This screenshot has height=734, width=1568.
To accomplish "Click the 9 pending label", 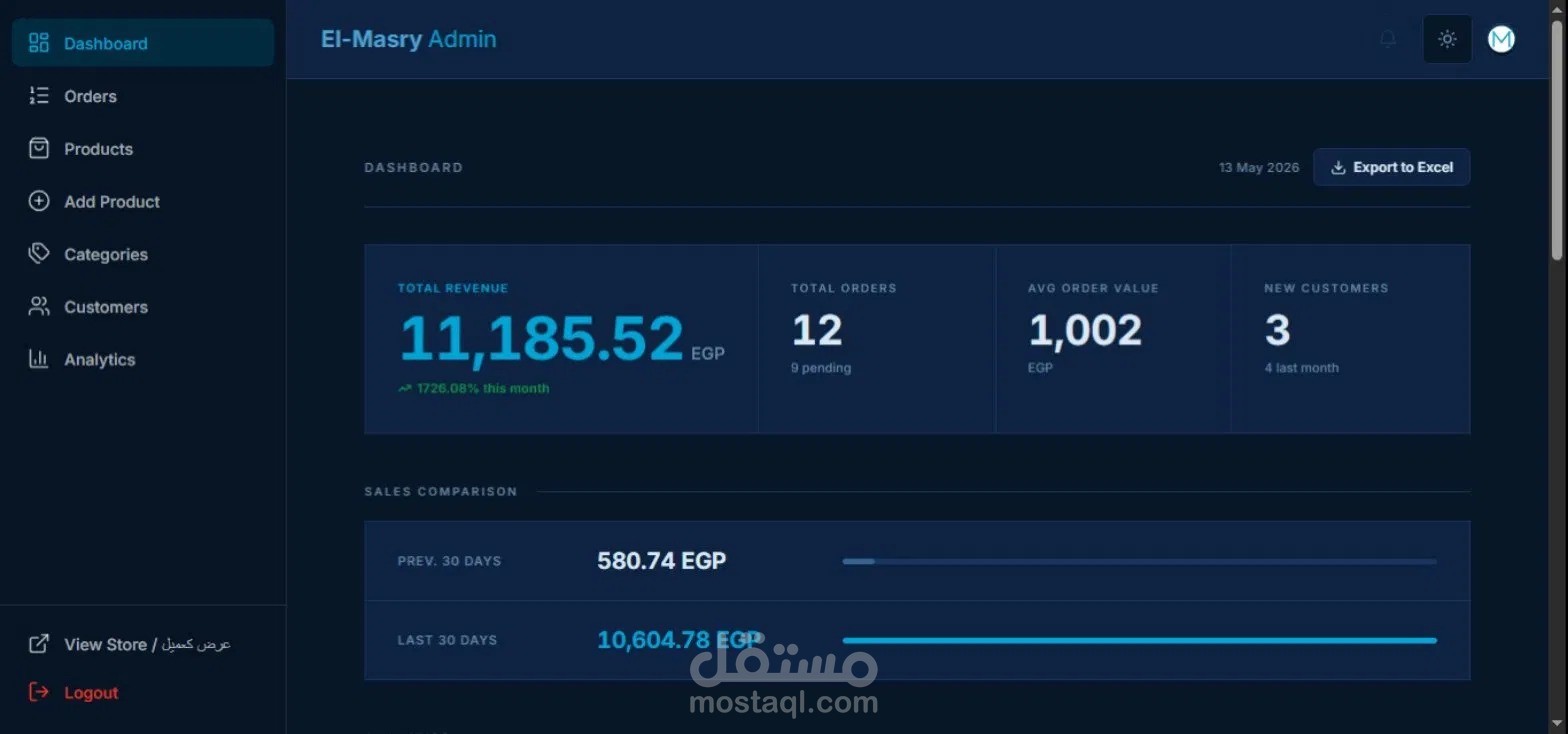I will click(x=821, y=368).
